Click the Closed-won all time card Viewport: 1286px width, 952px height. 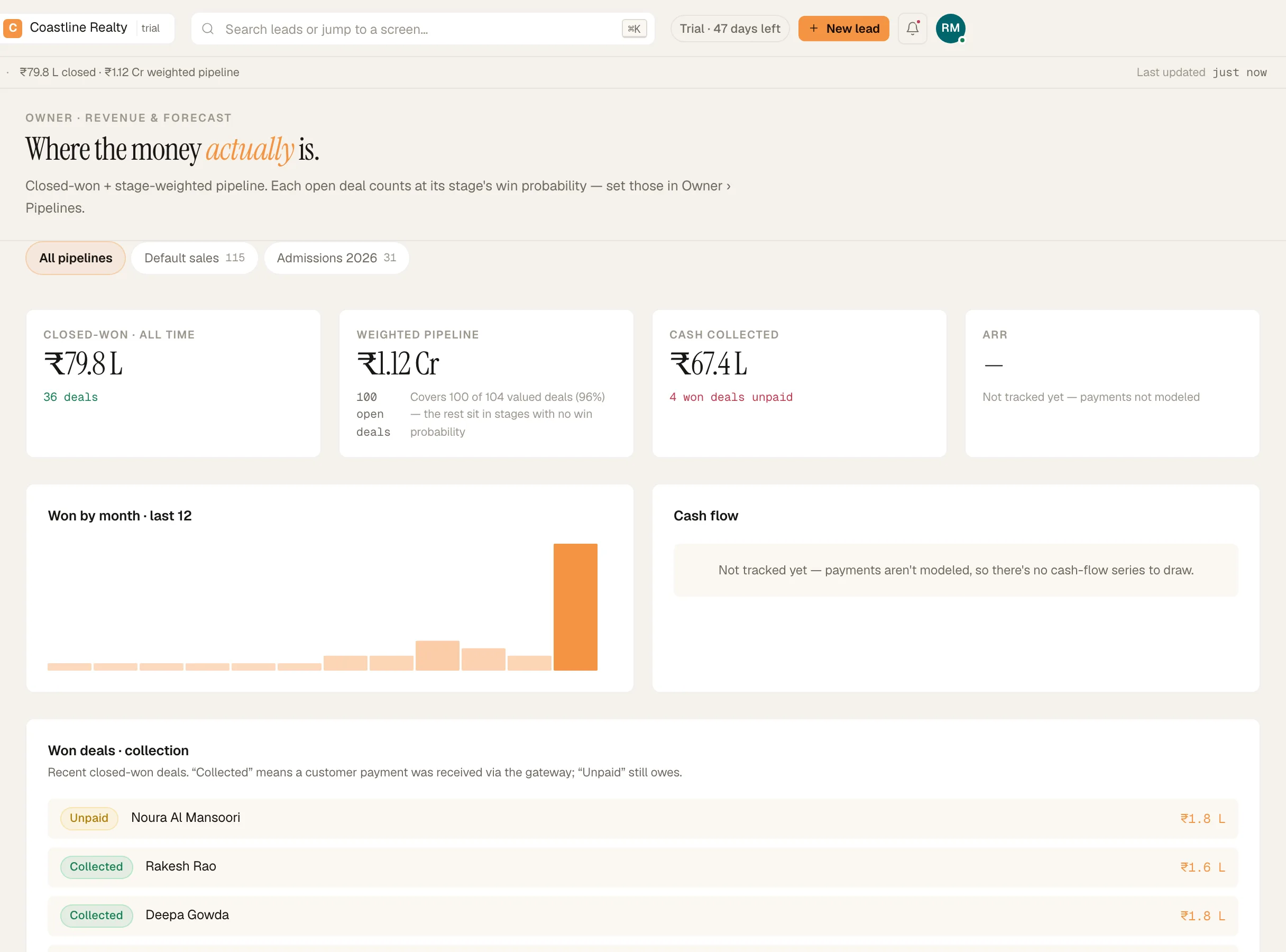(173, 383)
